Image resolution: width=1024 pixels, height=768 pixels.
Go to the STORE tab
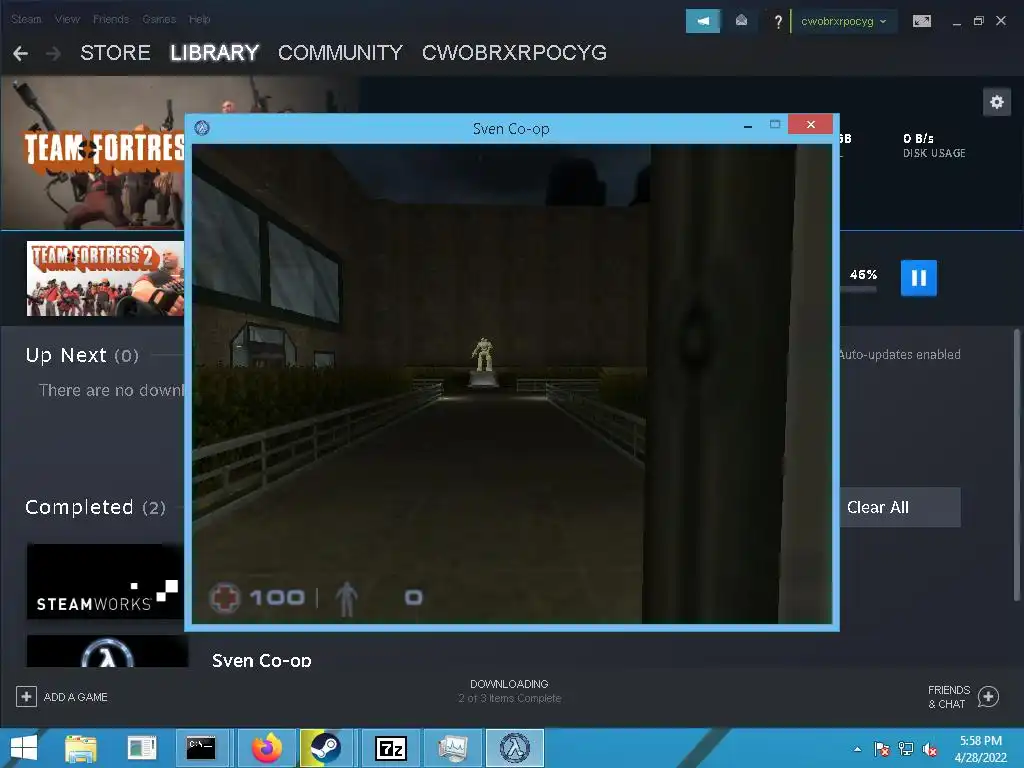pyautogui.click(x=116, y=53)
